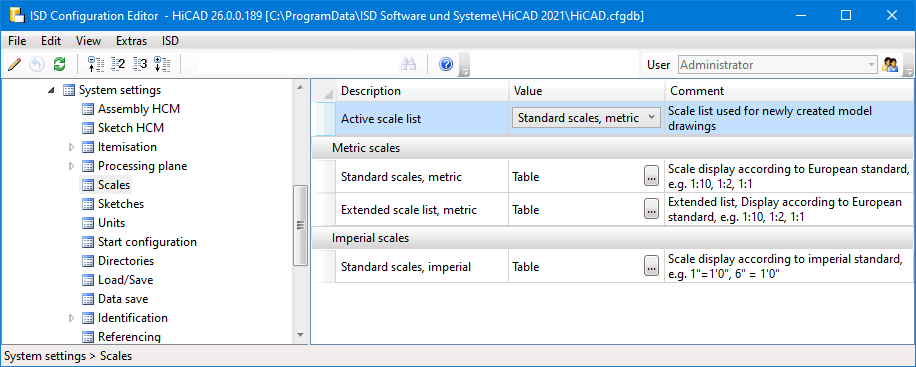Open help via blue question mark icon
This screenshot has height=367, width=916.
446,64
